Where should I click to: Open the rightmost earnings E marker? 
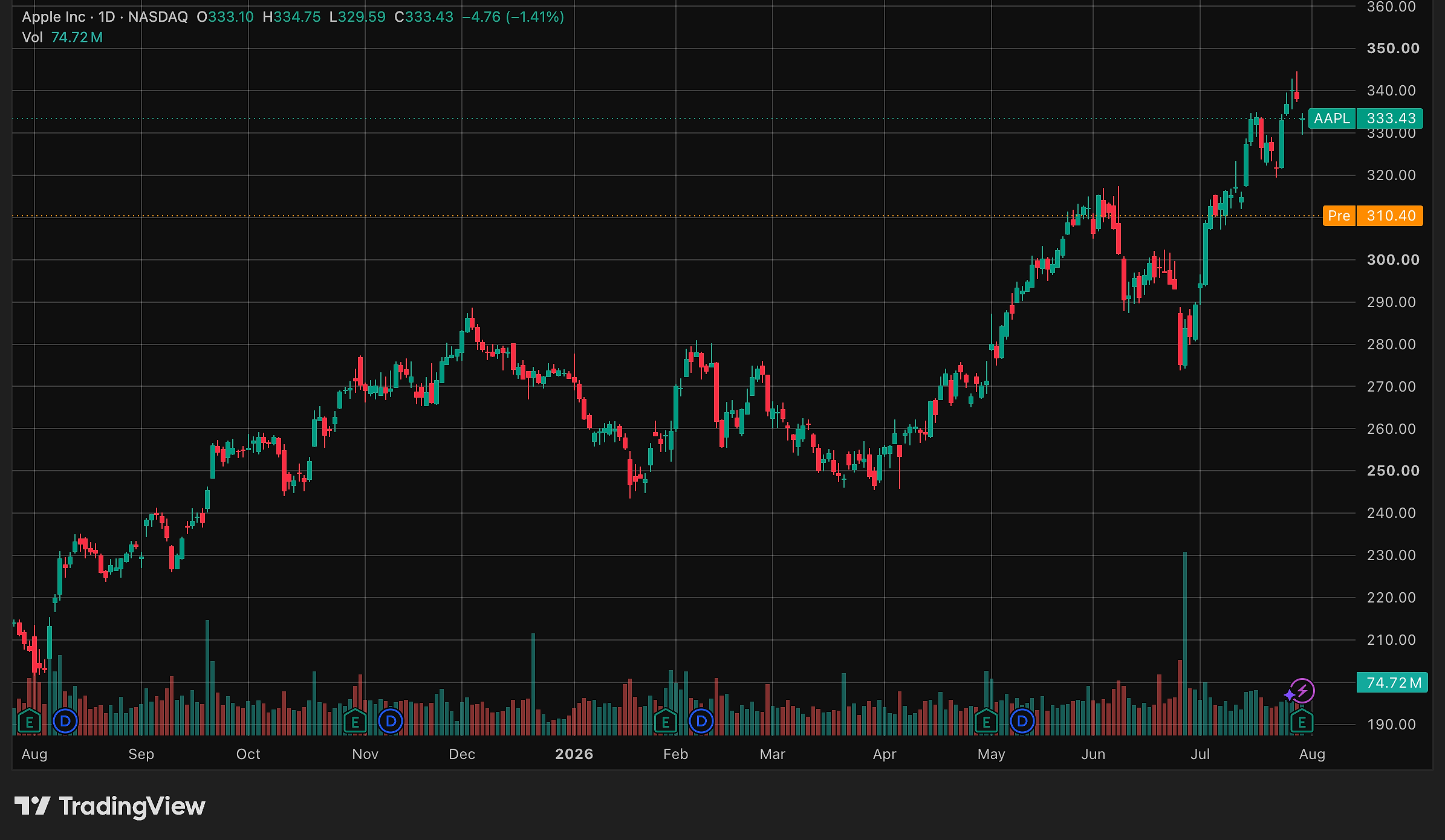tap(1302, 721)
